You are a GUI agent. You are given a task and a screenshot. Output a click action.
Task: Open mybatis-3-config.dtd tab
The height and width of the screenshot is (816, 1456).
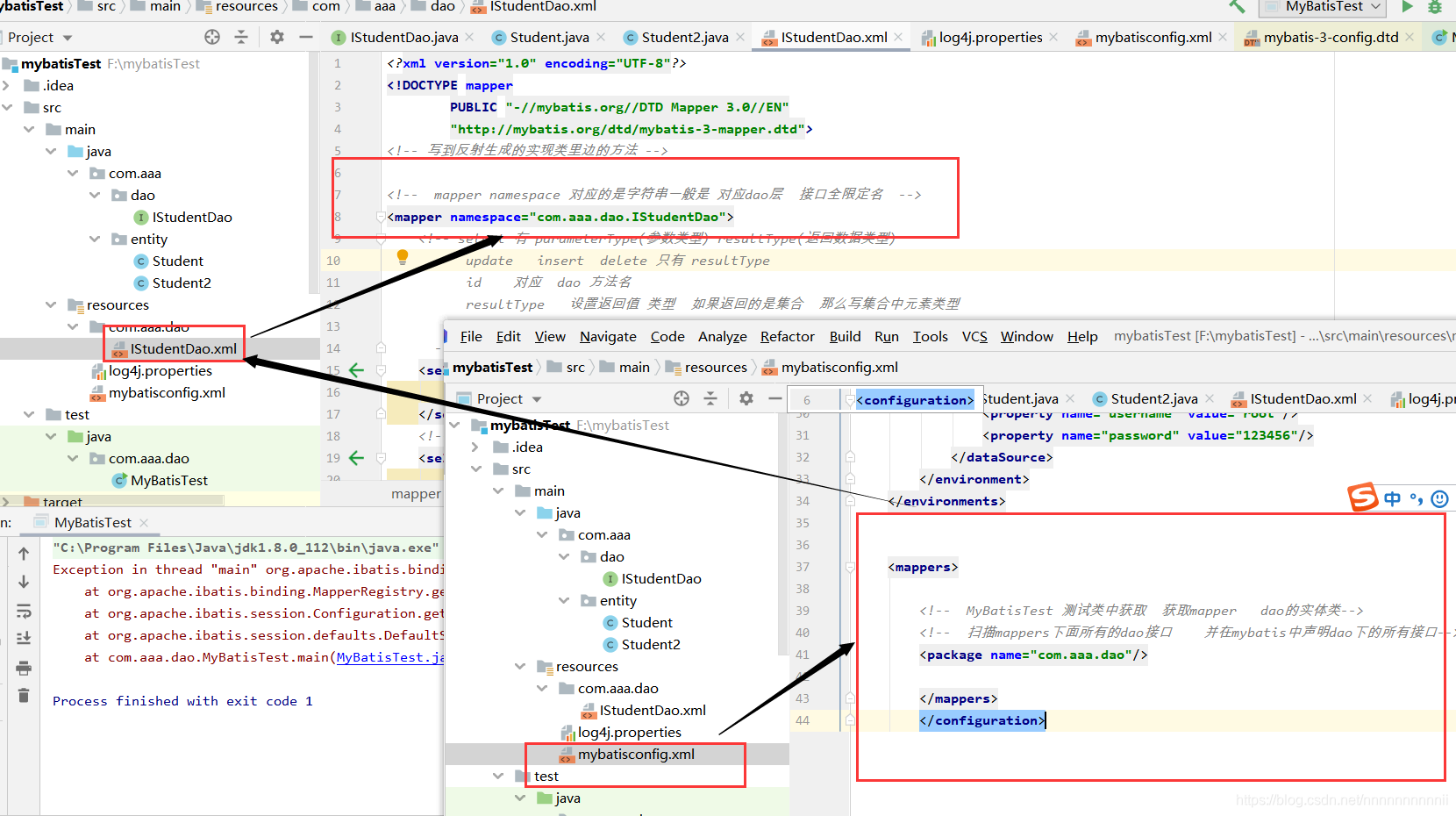pos(1331,37)
